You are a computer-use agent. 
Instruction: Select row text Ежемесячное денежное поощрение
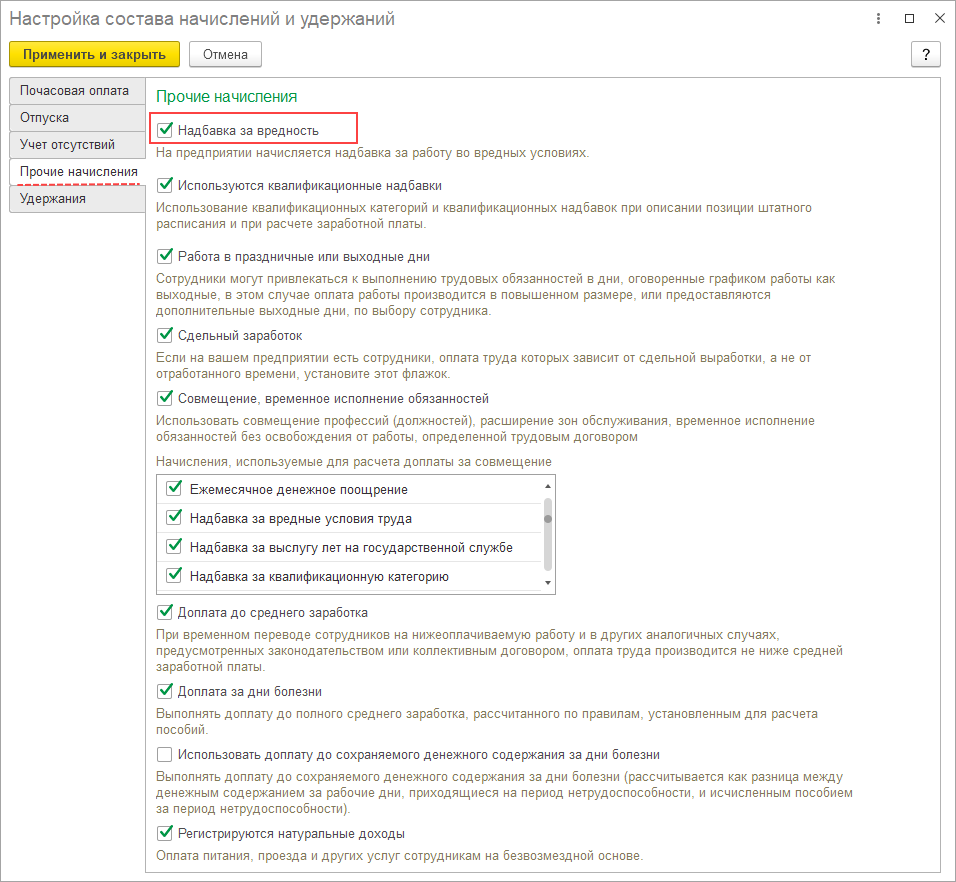[x=299, y=489]
